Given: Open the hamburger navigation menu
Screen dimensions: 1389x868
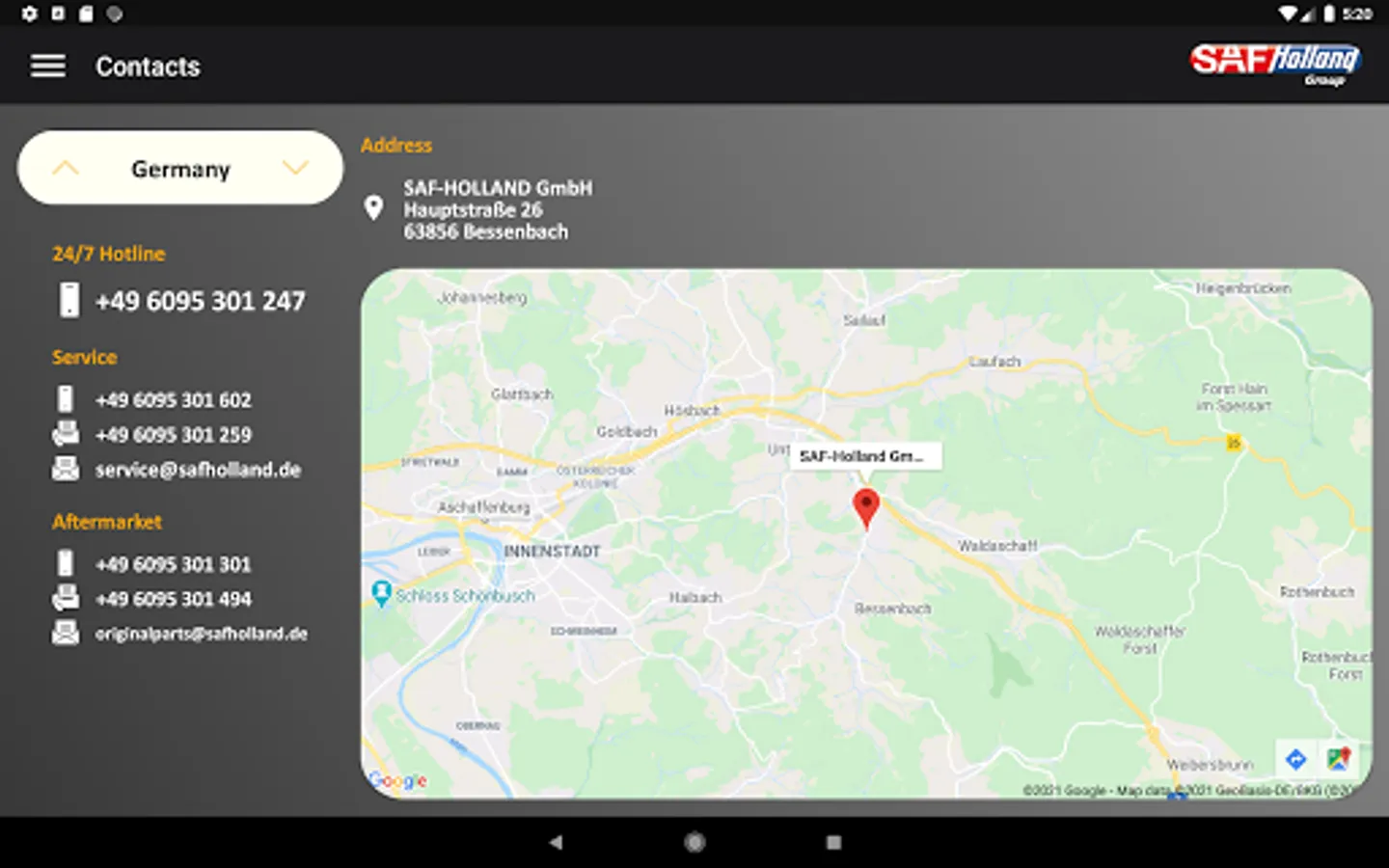Looking at the screenshot, I should 48,66.
